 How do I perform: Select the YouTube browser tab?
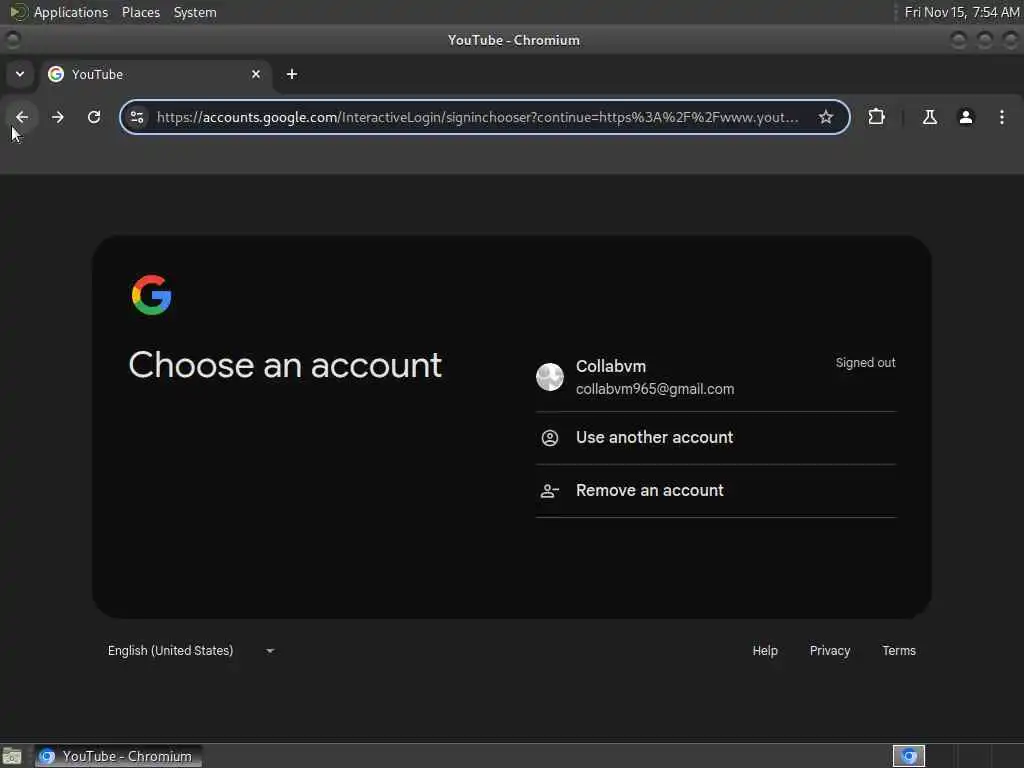[x=157, y=74]
